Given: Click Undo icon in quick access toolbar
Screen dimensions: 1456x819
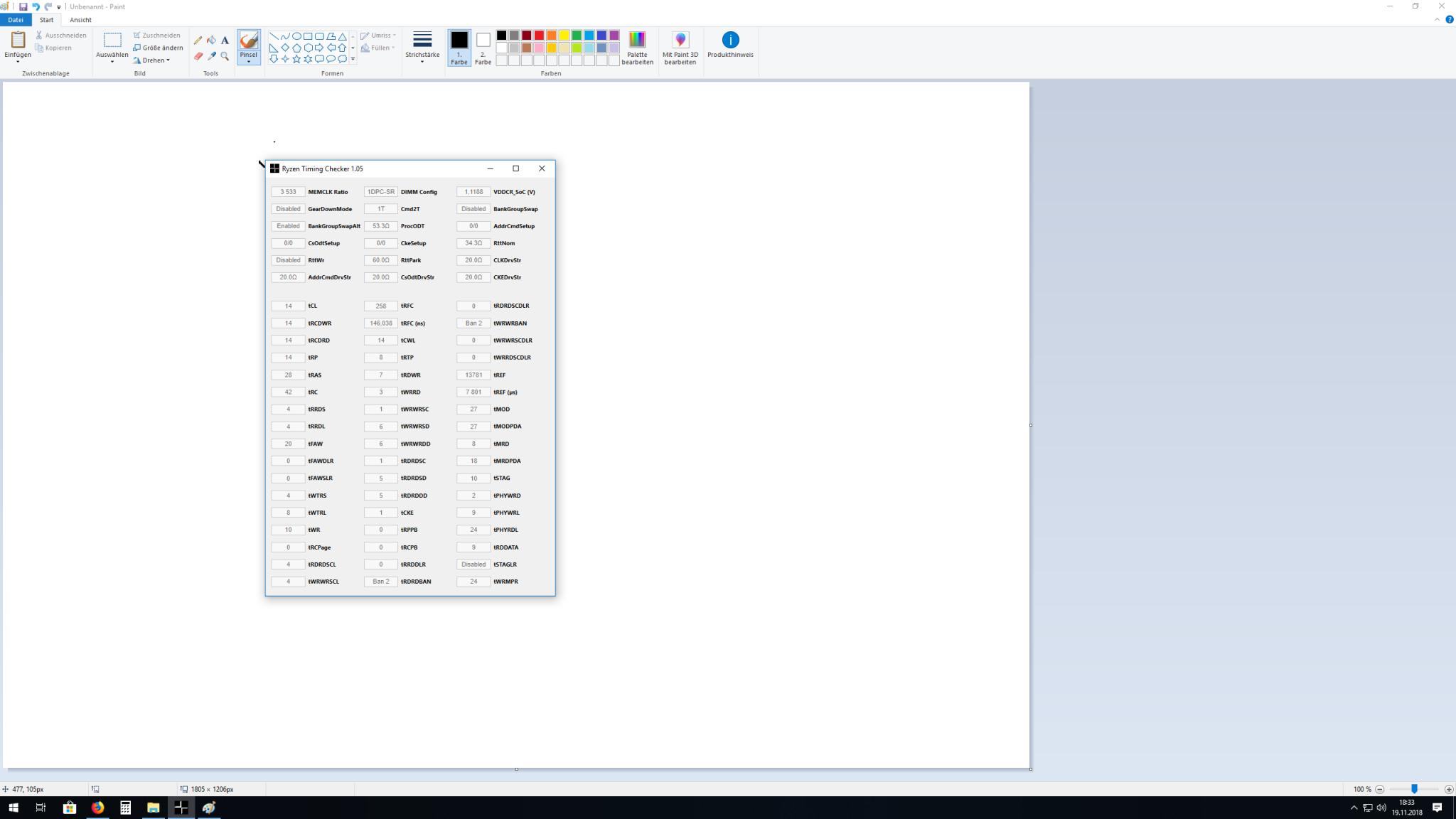Looking at the screenshot, I should point(36,6).
